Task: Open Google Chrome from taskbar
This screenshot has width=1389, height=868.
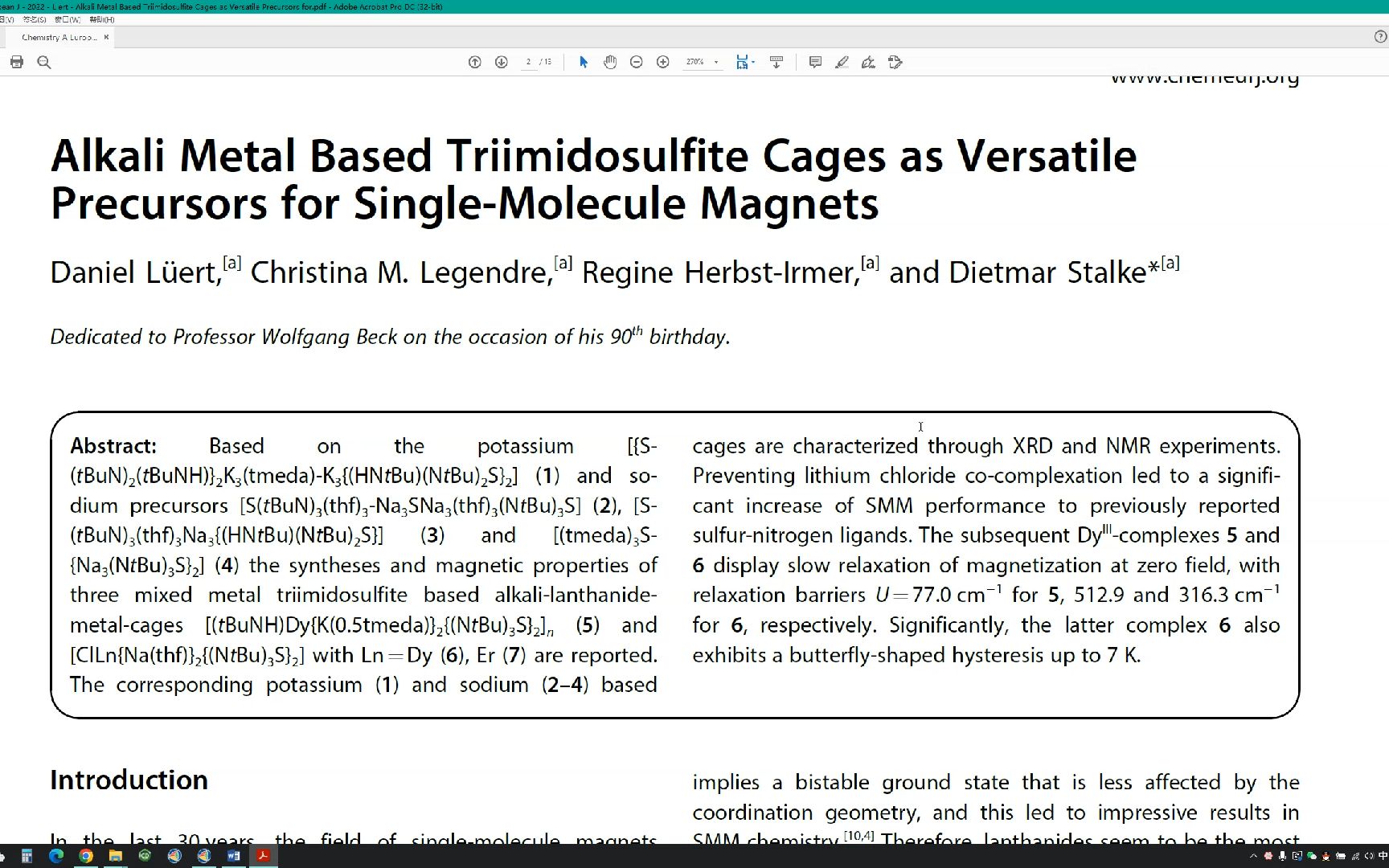Action: 86,856
